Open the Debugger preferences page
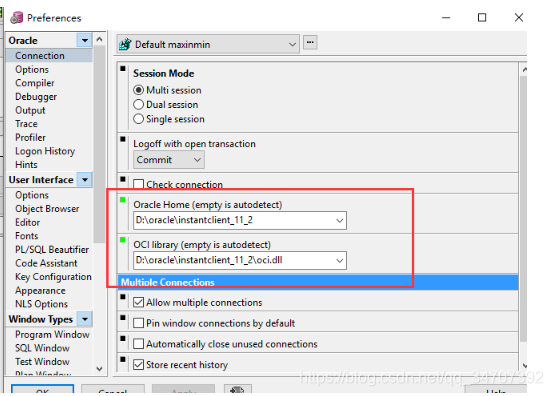553x396 pixels. pyautogui.click(x=36, y=97)
